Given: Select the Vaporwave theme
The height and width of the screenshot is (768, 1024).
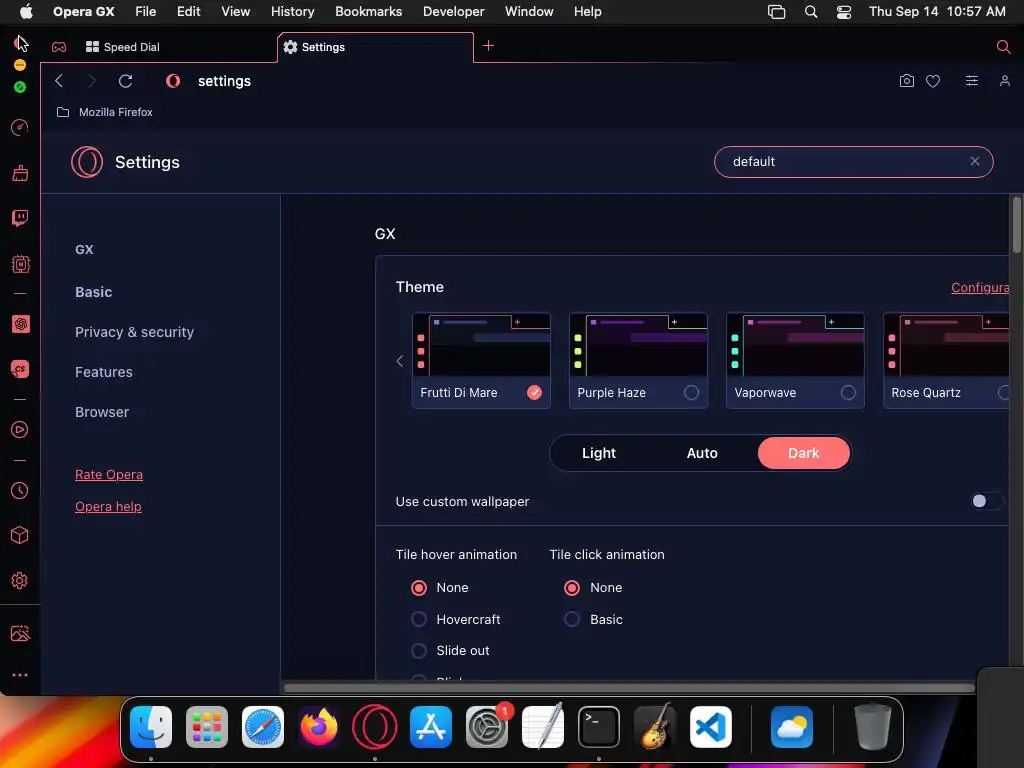Looking at the screenshot, I should tap(795, 360).
